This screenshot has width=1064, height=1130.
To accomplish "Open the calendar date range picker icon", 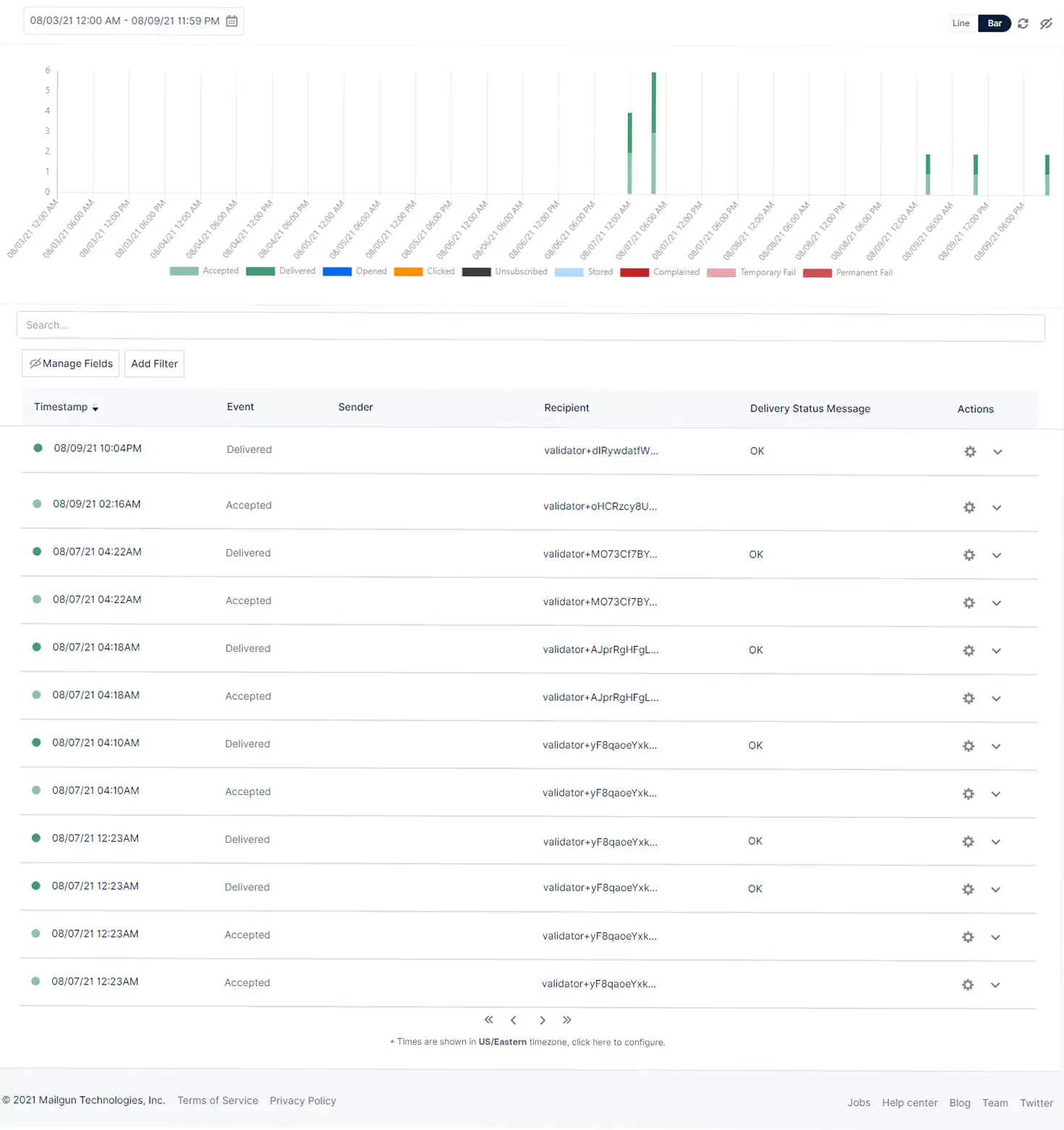I will coord(231,21).
